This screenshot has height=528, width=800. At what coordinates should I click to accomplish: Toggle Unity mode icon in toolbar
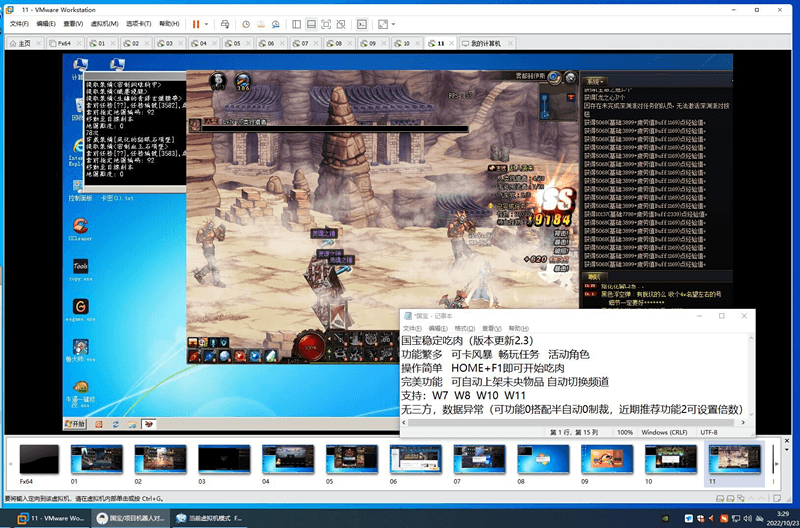point(341,24)
